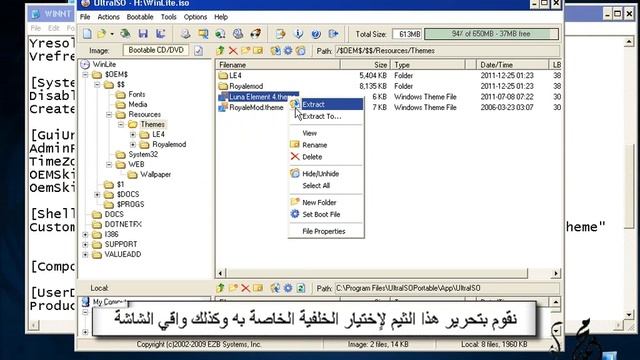
Task: Click Hide icon in image pane toolbar
Action: click(300, 51)
